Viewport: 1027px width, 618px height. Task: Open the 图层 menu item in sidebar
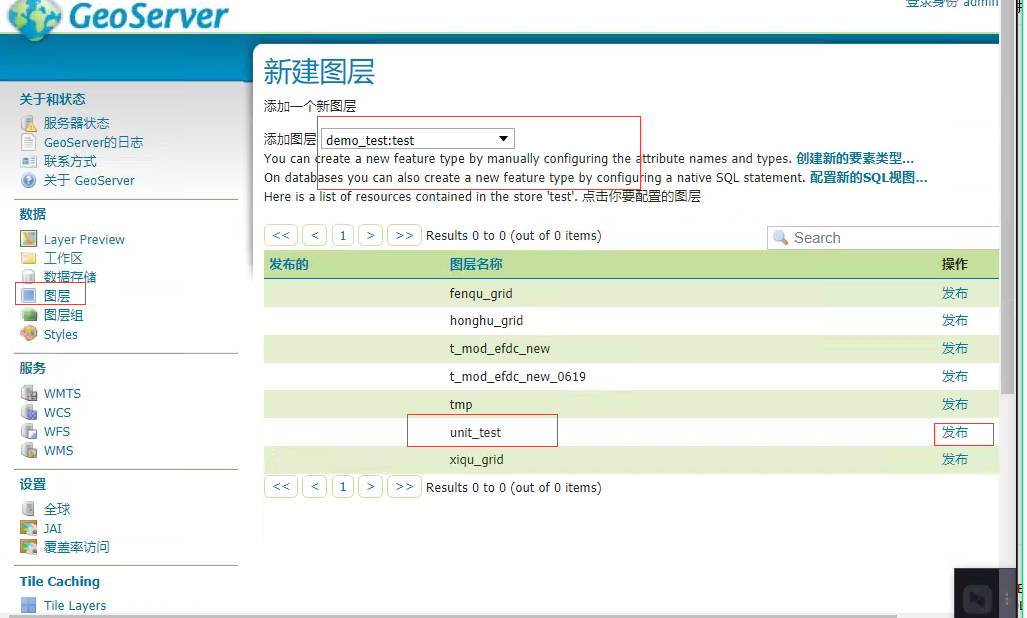coord(57,296)
